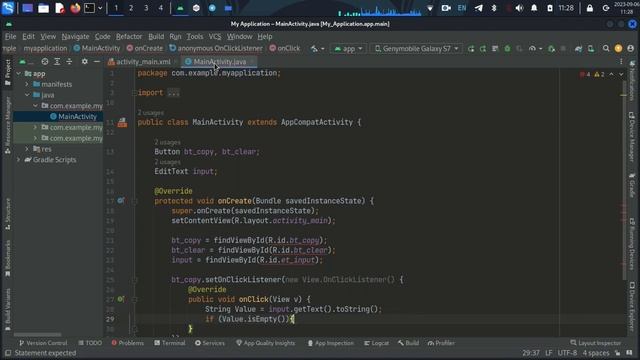Viewport: 640px width, 360px height.
Task: Click the Apply Code Changes icon
Action: coord(495,49)
